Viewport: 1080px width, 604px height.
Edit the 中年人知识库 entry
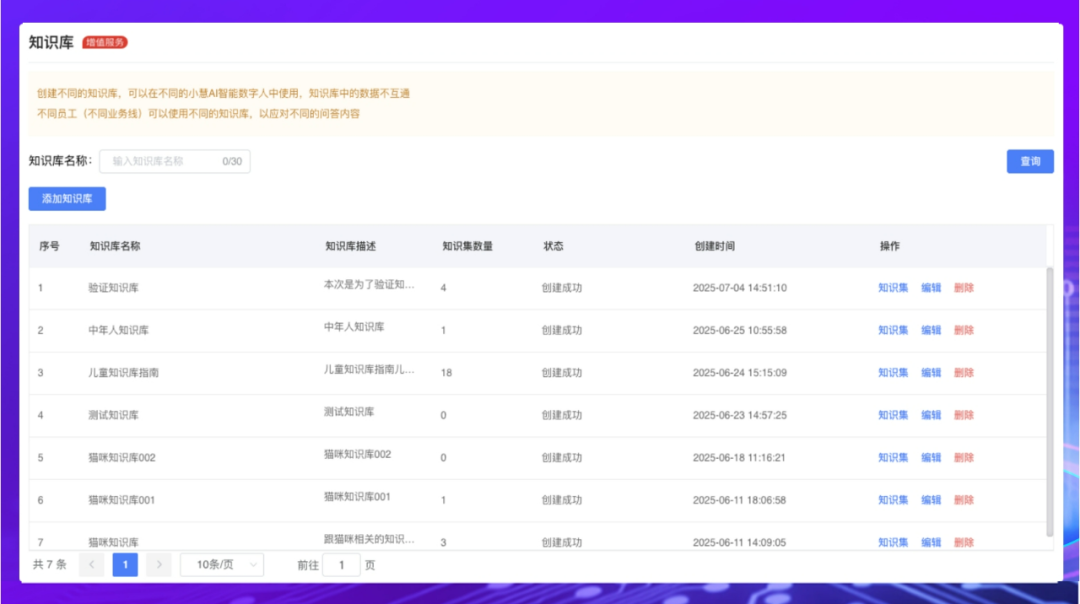point(931,330)
